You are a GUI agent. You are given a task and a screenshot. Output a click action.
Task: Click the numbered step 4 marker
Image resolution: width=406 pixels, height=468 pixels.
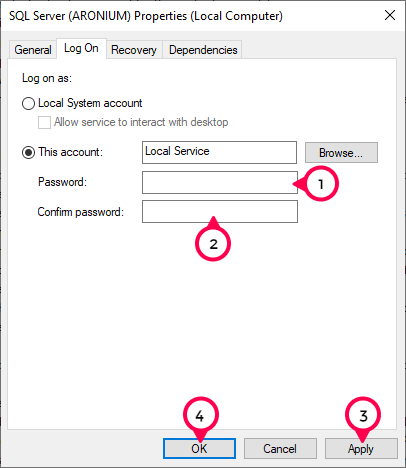[201, 415]
